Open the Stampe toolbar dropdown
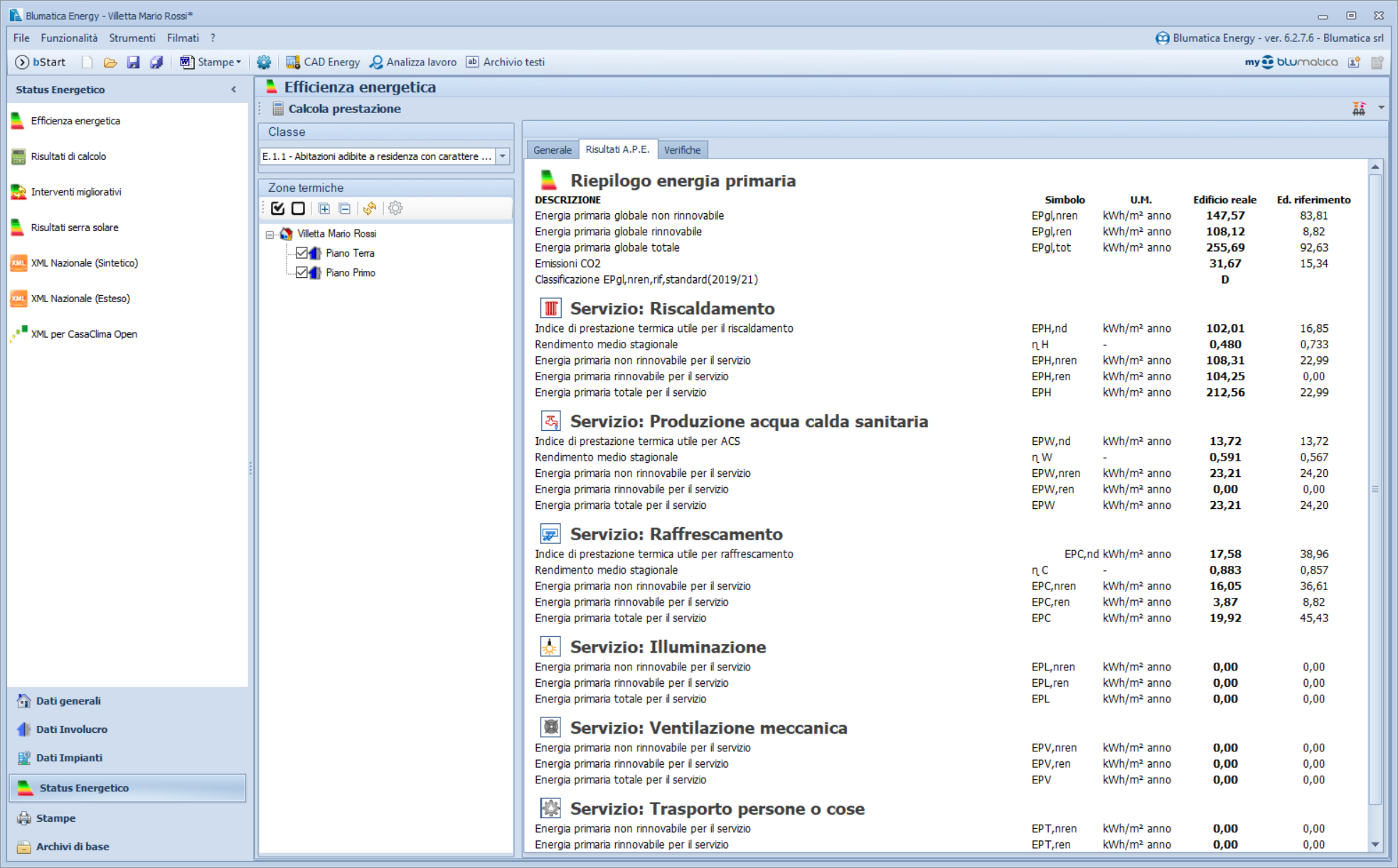1398x868 pixels. tap(210, 62)
